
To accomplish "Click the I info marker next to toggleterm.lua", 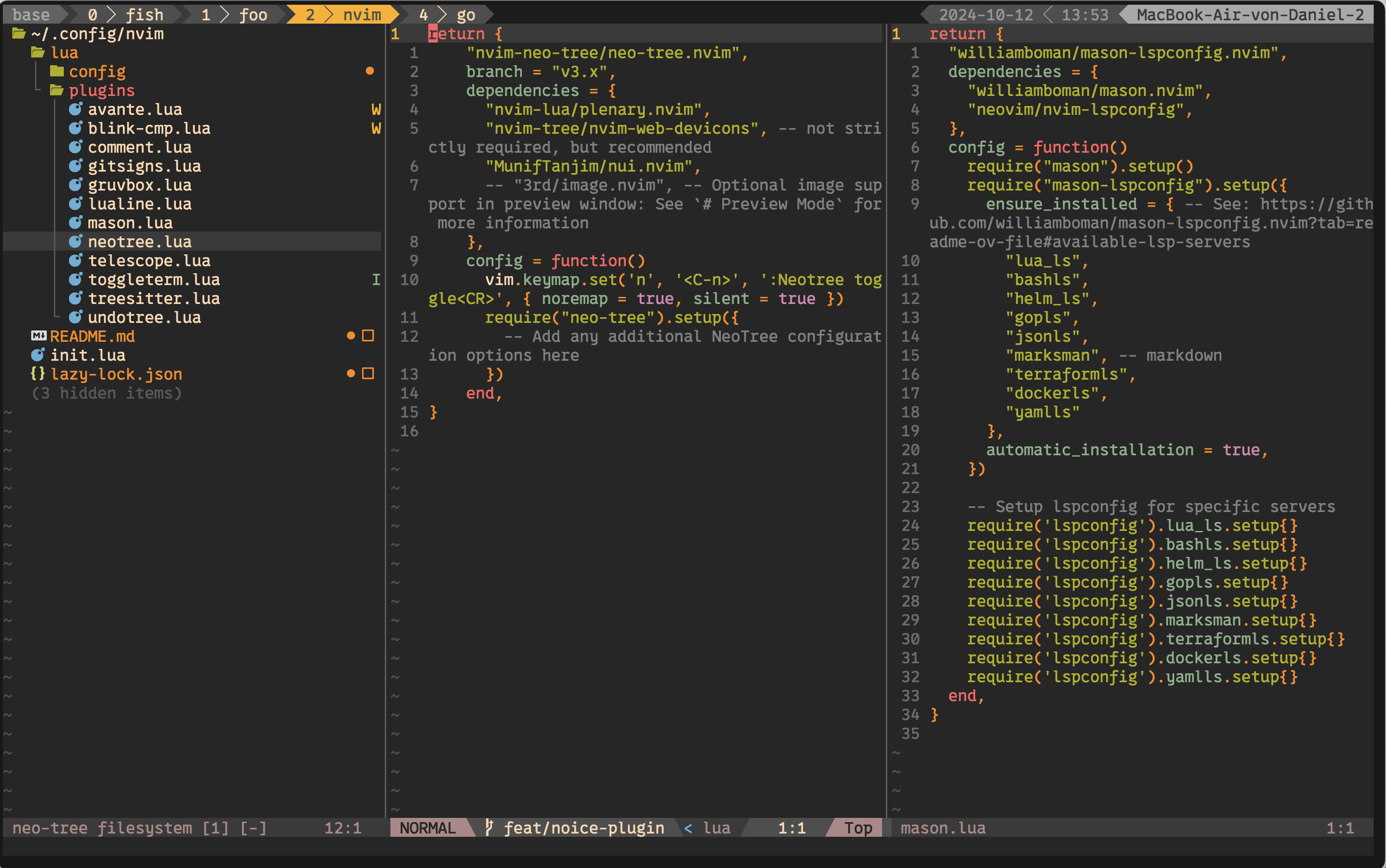I will tap(376, 279).
